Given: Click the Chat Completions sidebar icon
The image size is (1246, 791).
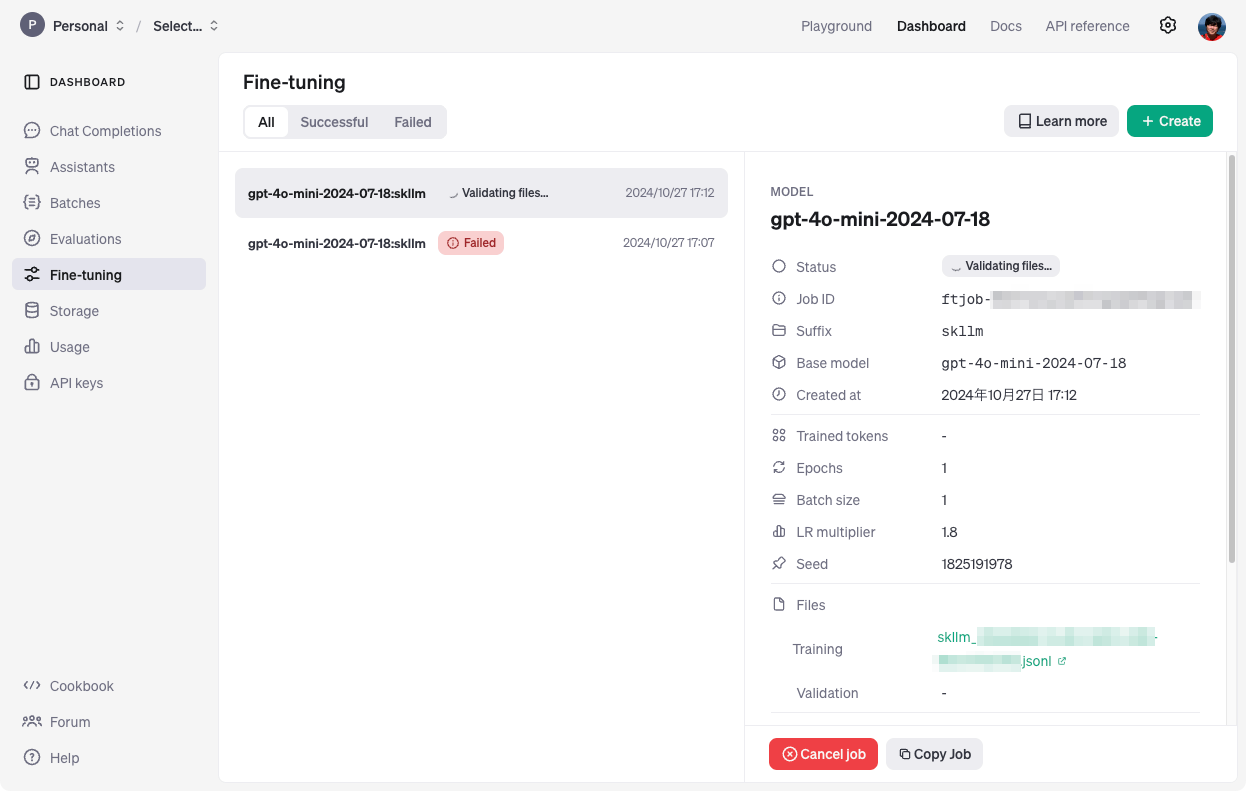Looking at the screenshot, I should point(32,131).
